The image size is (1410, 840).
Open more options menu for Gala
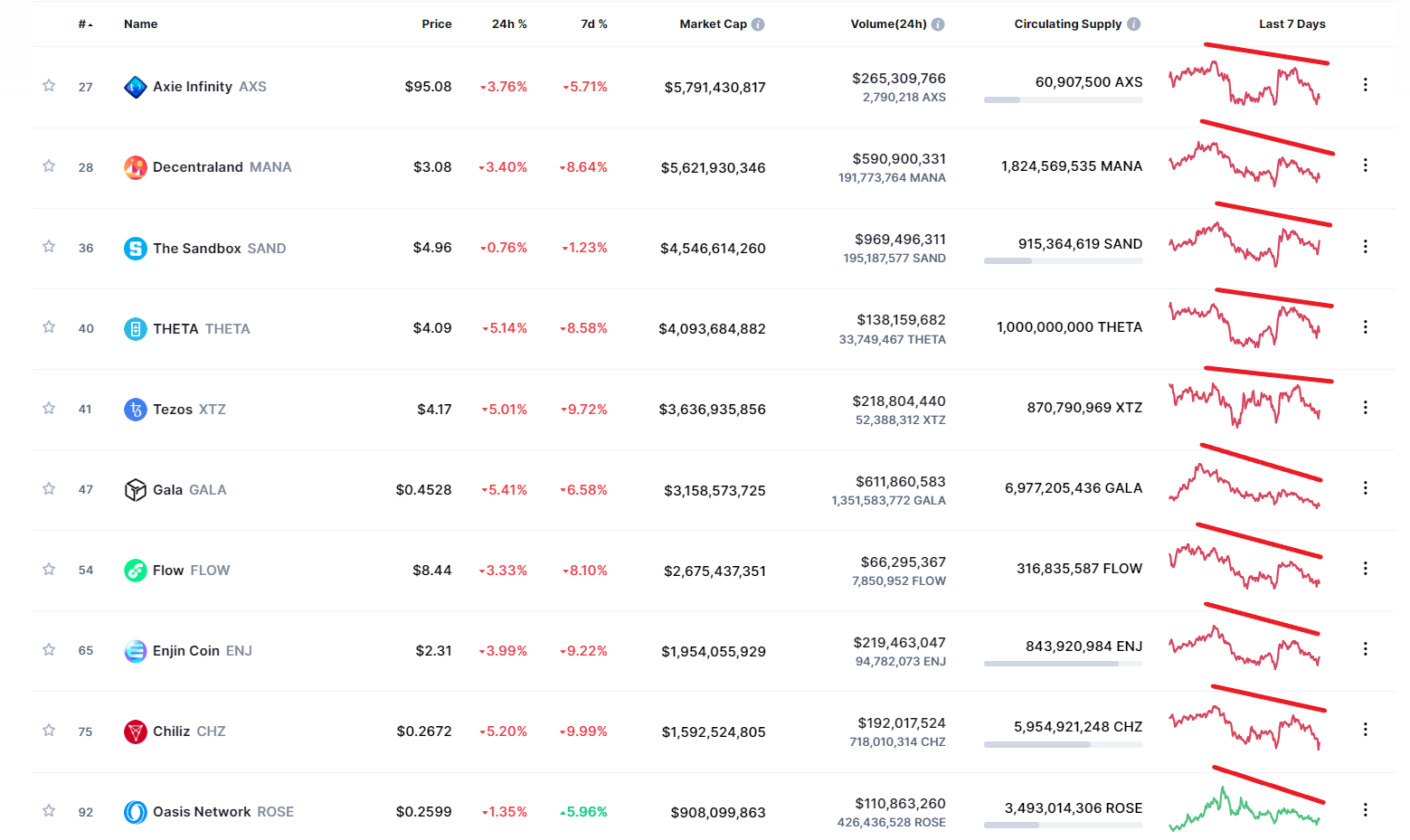(1365, 488)
